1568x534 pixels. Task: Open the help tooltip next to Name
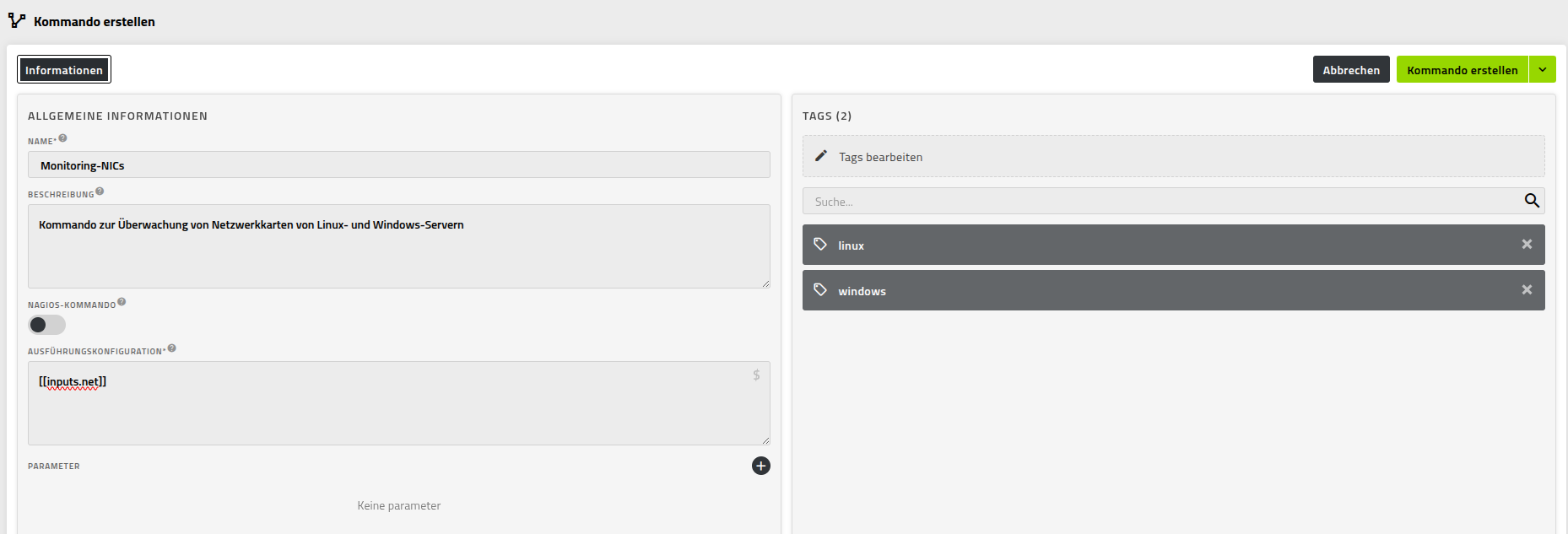coord(62,138)
